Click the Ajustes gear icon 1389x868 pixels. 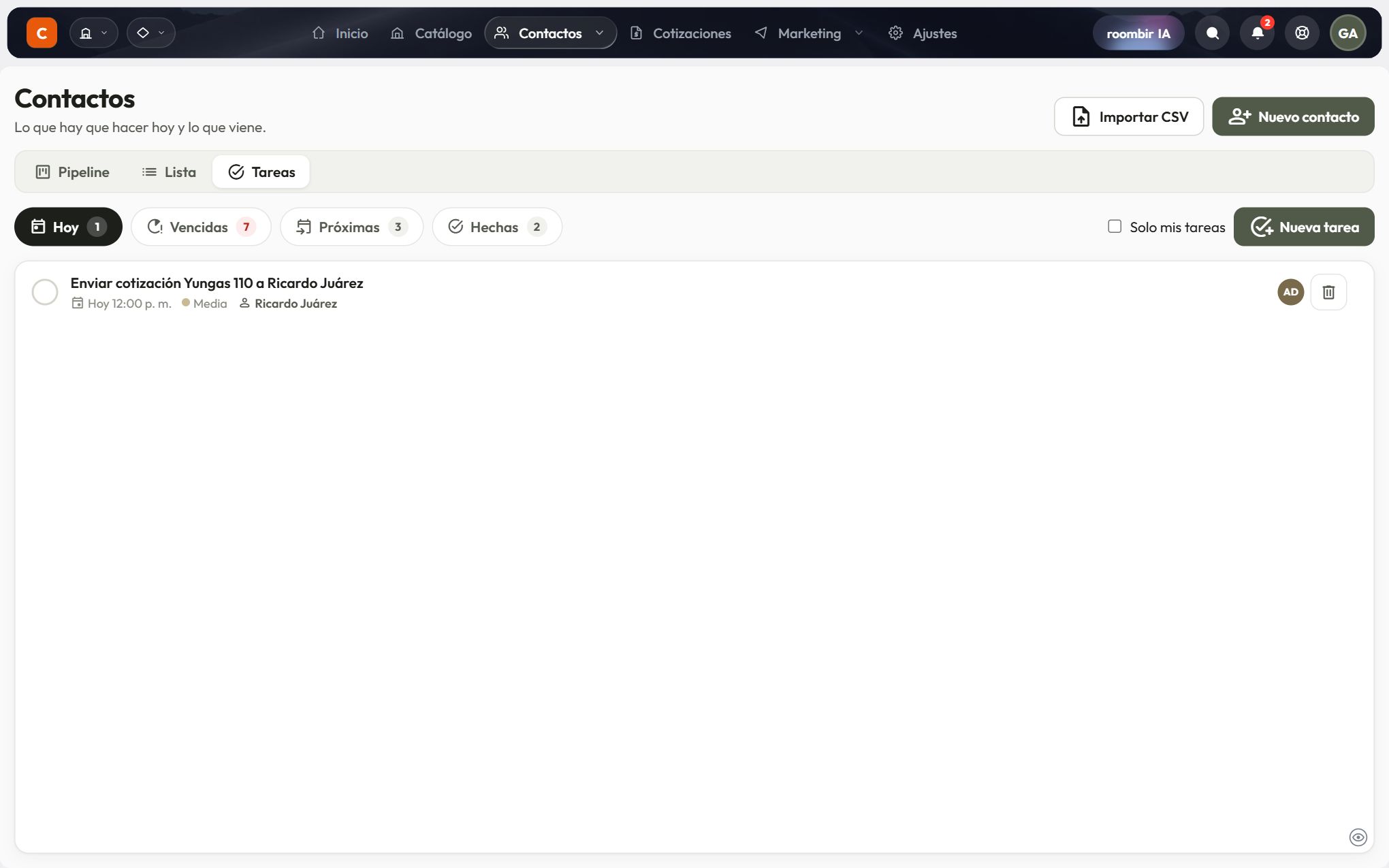pyautogui.click(x=895, y=33)
